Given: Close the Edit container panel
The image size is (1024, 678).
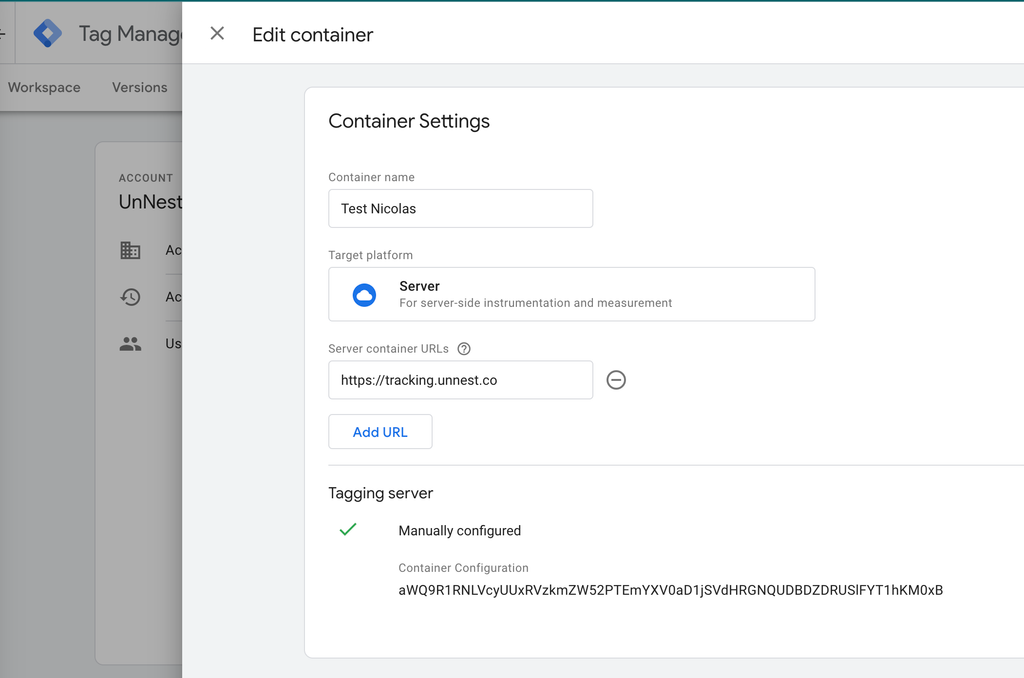Looking at the screenshot, I should coord(217,33).
